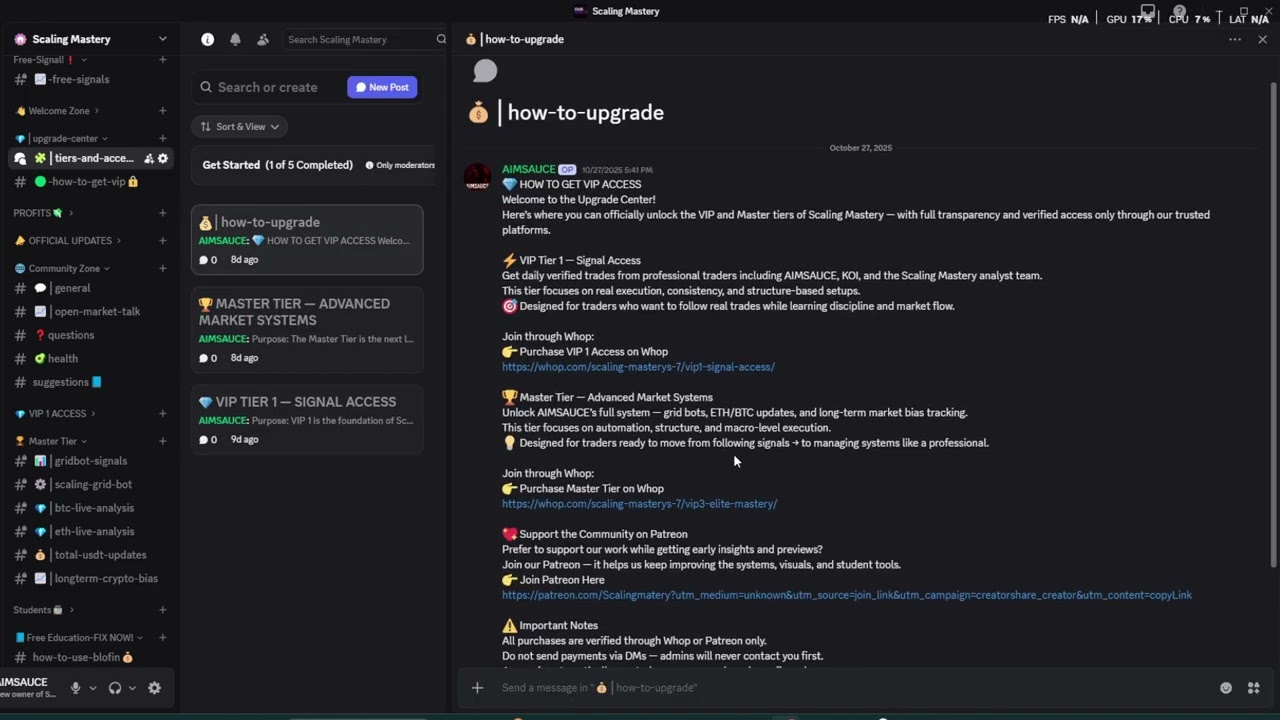Open vip3-elite-mastery Whop link
This screenshot has width=1280, height=720.
pos(639,504)
